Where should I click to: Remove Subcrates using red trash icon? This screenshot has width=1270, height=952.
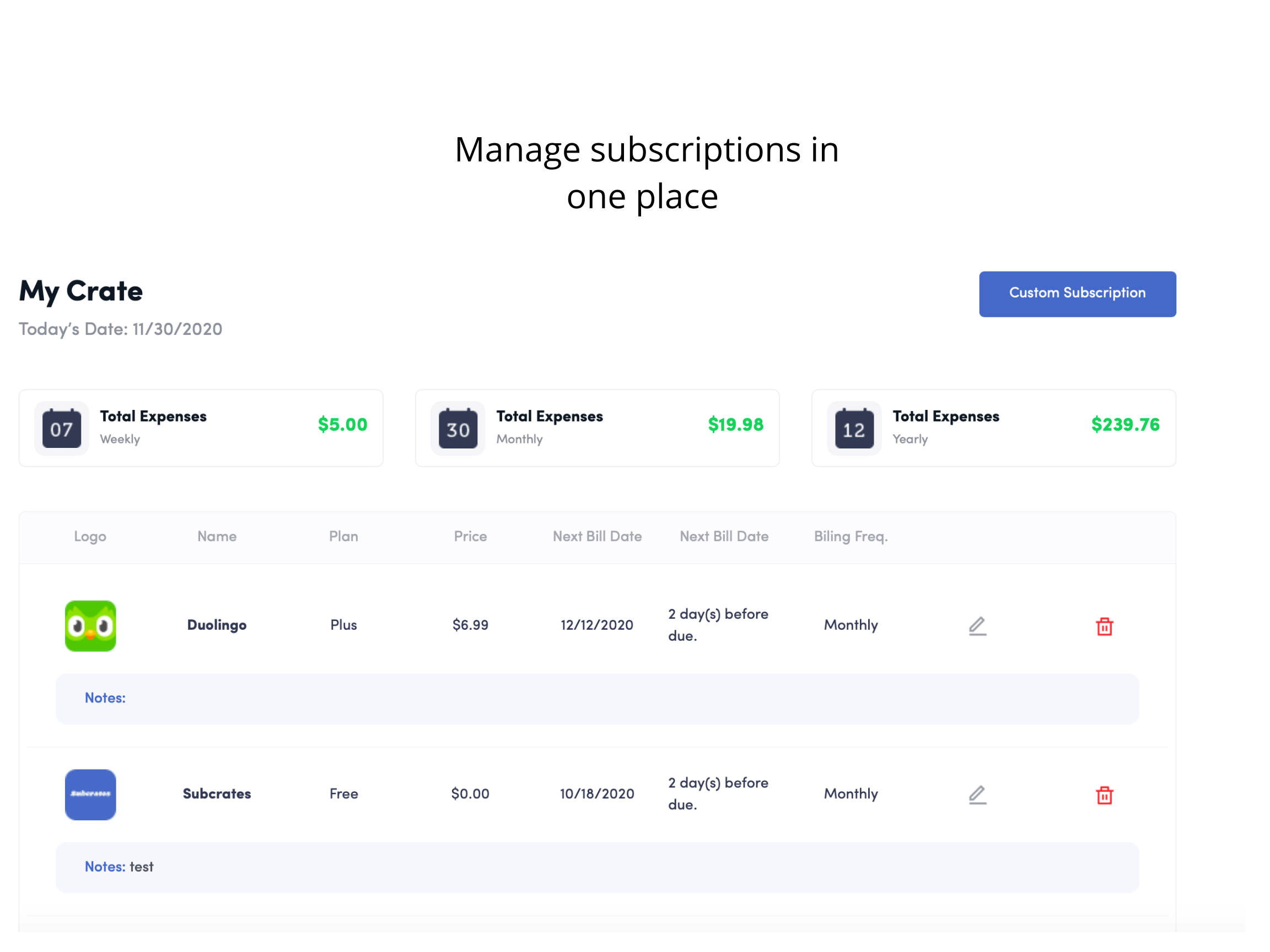tap(1104, 795)
